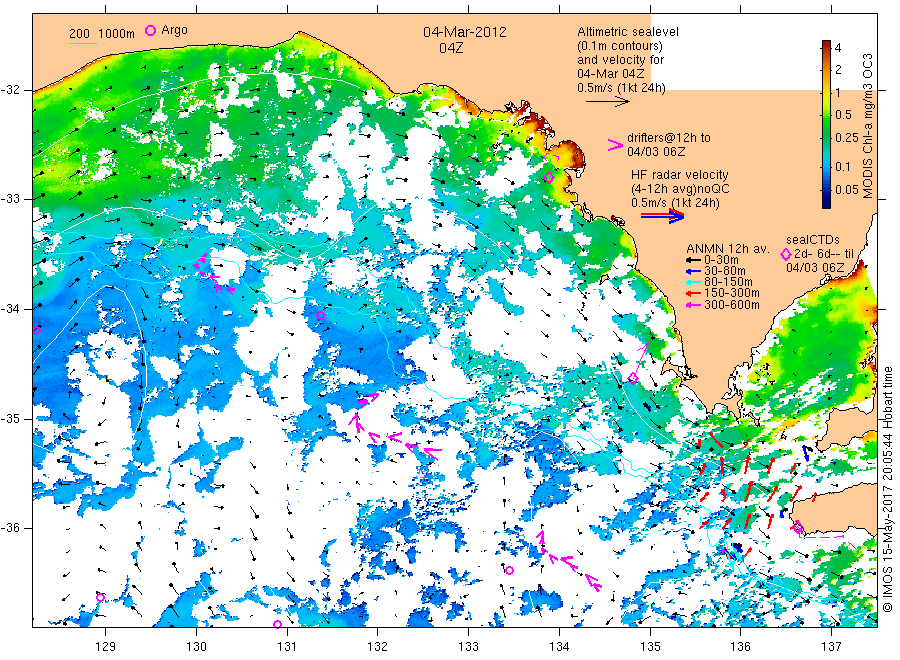Viewport: 900px width, 660px height.
Task: Click the 'Altimetric sealevel' legend heading
Action: (x=628, y=32)
